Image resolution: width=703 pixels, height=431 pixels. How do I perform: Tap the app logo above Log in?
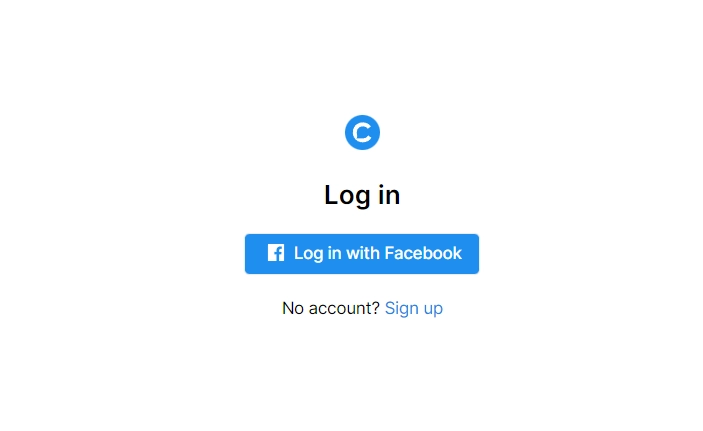[362, 132]
